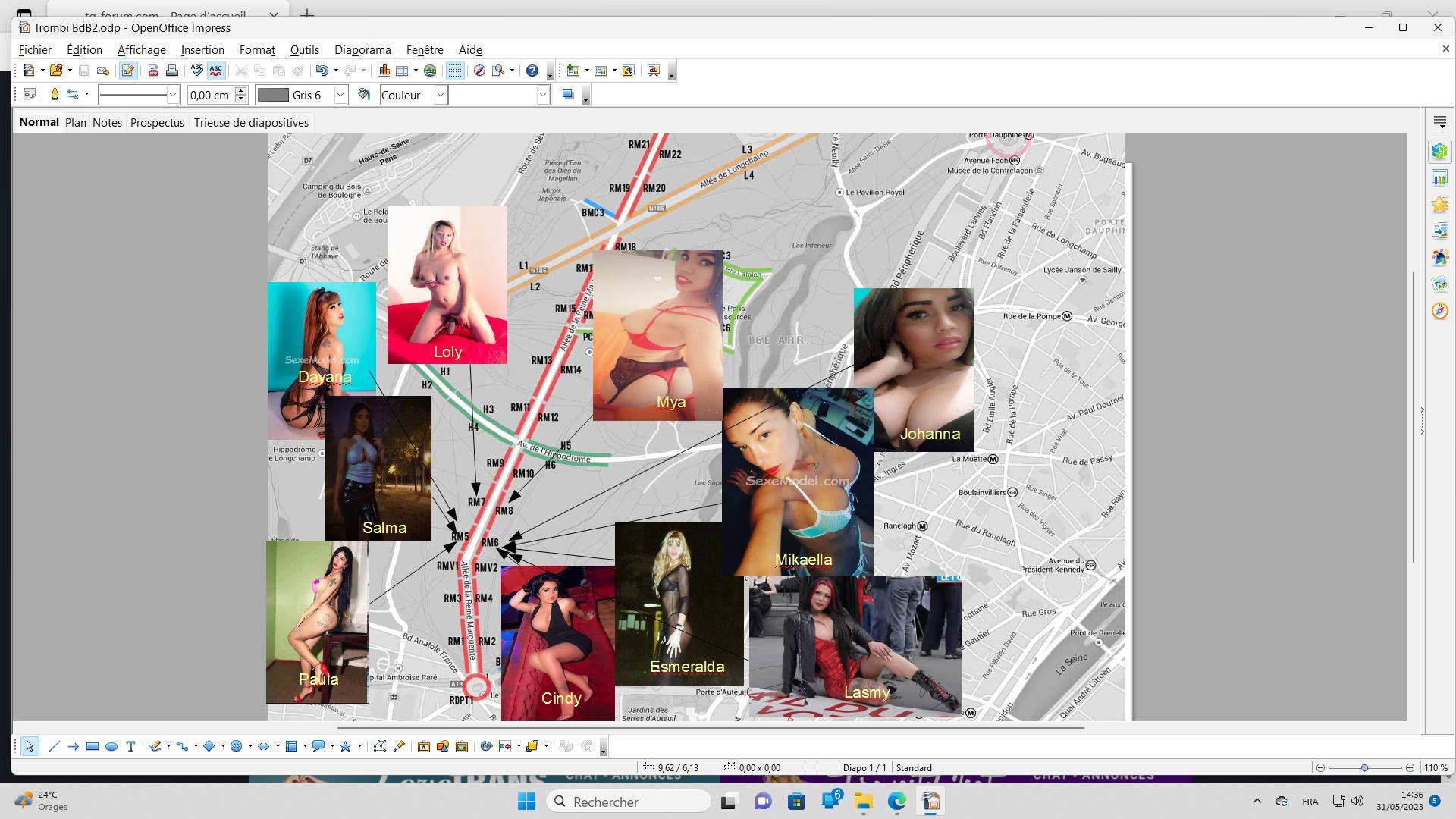This screenshot has width=1456, height=819.
Task: Switch to Trieuse de diapositives tab
Action: (x=251, y=122)
